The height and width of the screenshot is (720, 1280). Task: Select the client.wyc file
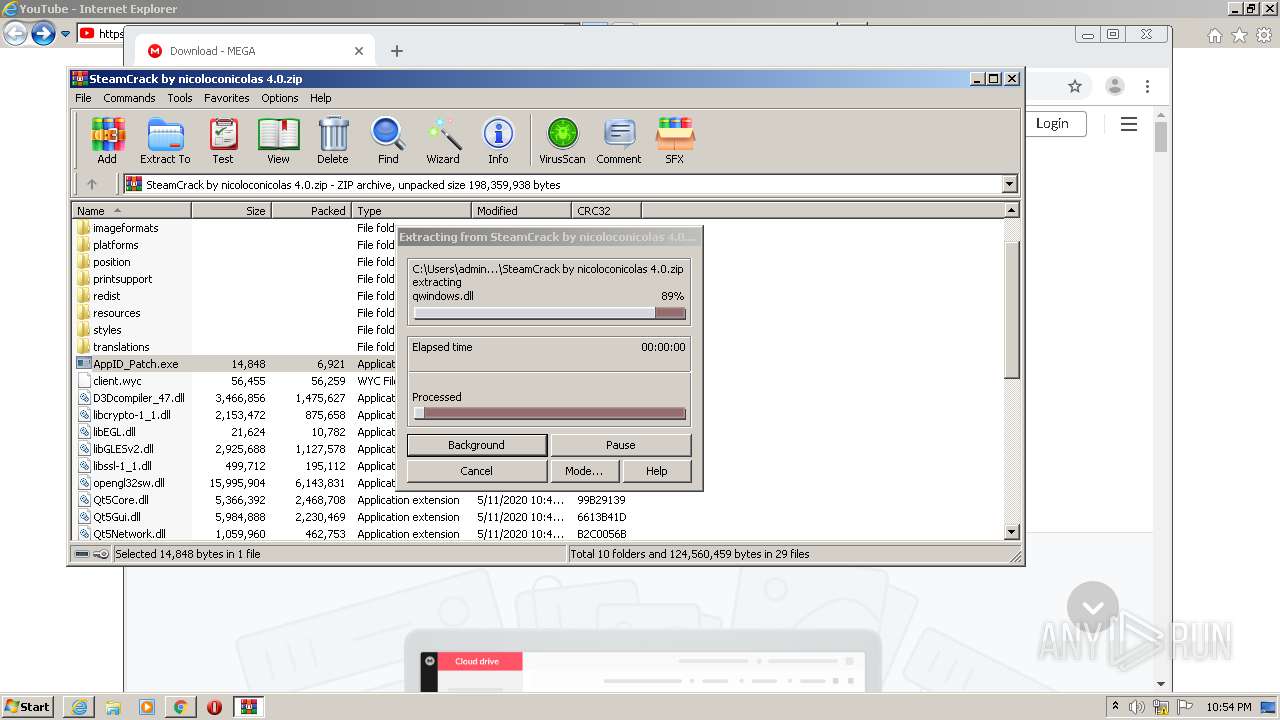pos(117,381)
